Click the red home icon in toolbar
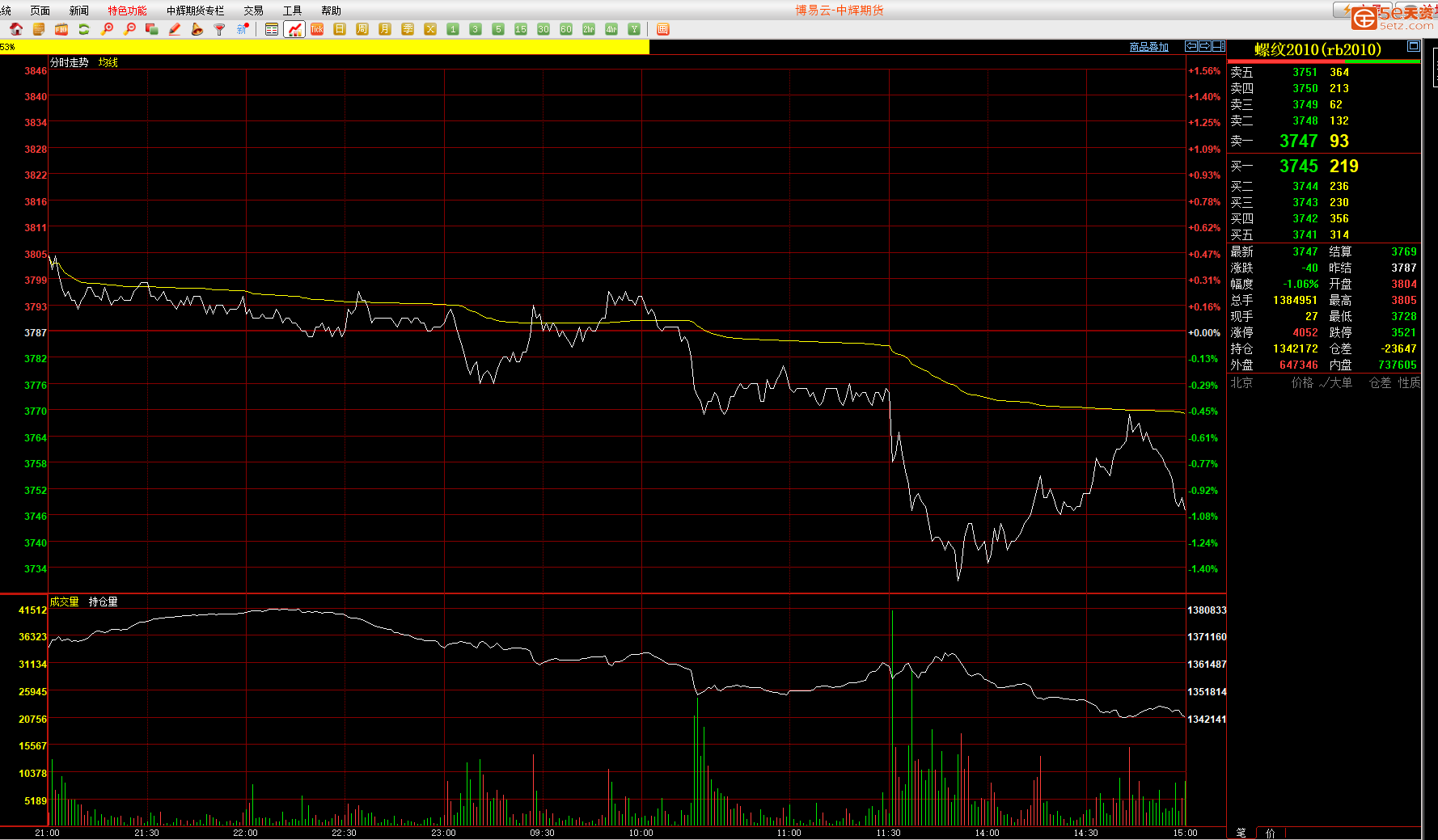Screen dimensions: 1438x840 tap(16, 29)
